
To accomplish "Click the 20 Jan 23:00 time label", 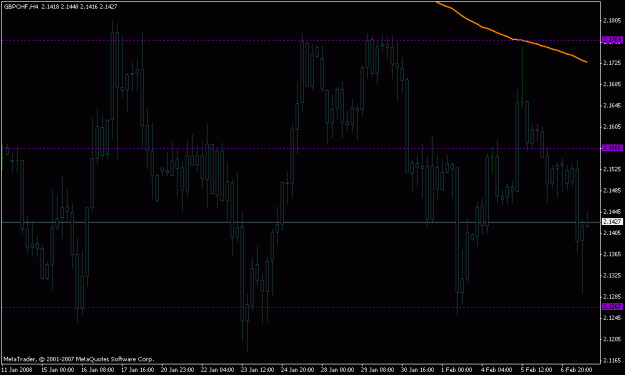I will [177, 370].
